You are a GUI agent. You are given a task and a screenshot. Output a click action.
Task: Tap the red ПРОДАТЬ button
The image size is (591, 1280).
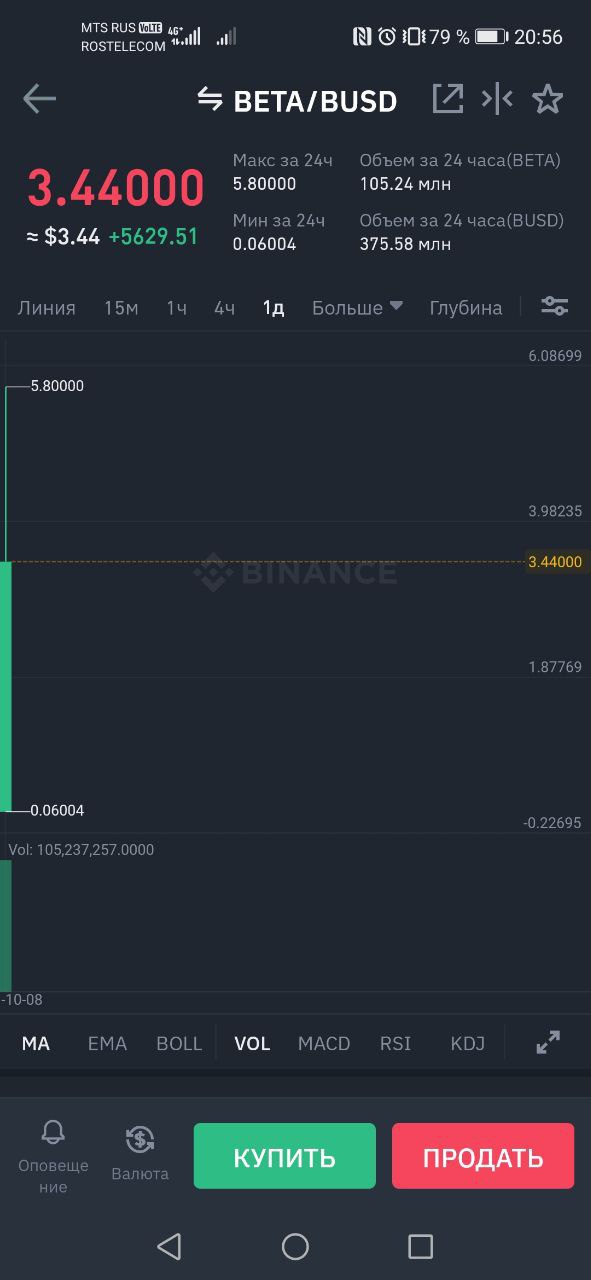tap(483, 1156)
